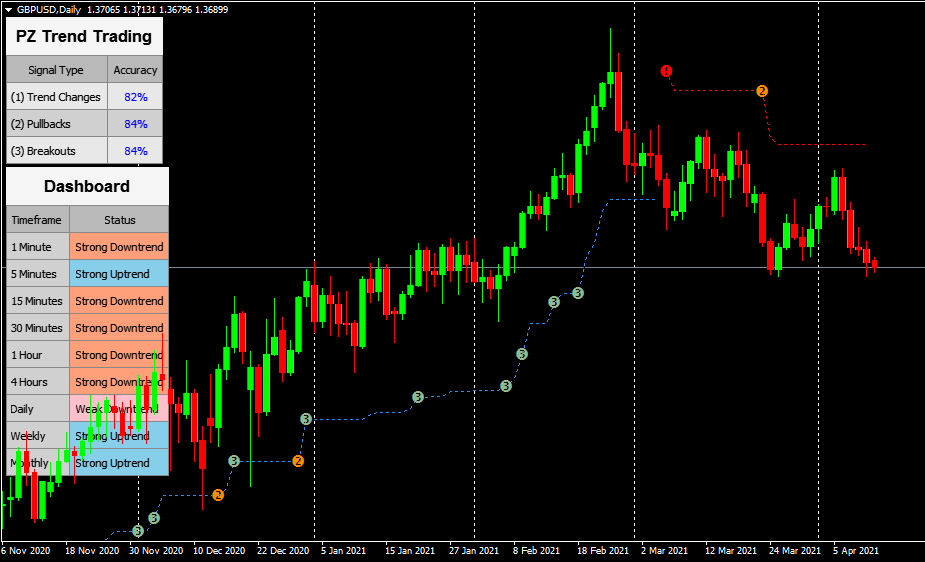Select the 5 Minutes Strong Uptrend status cell

click(x=119, y=274)
